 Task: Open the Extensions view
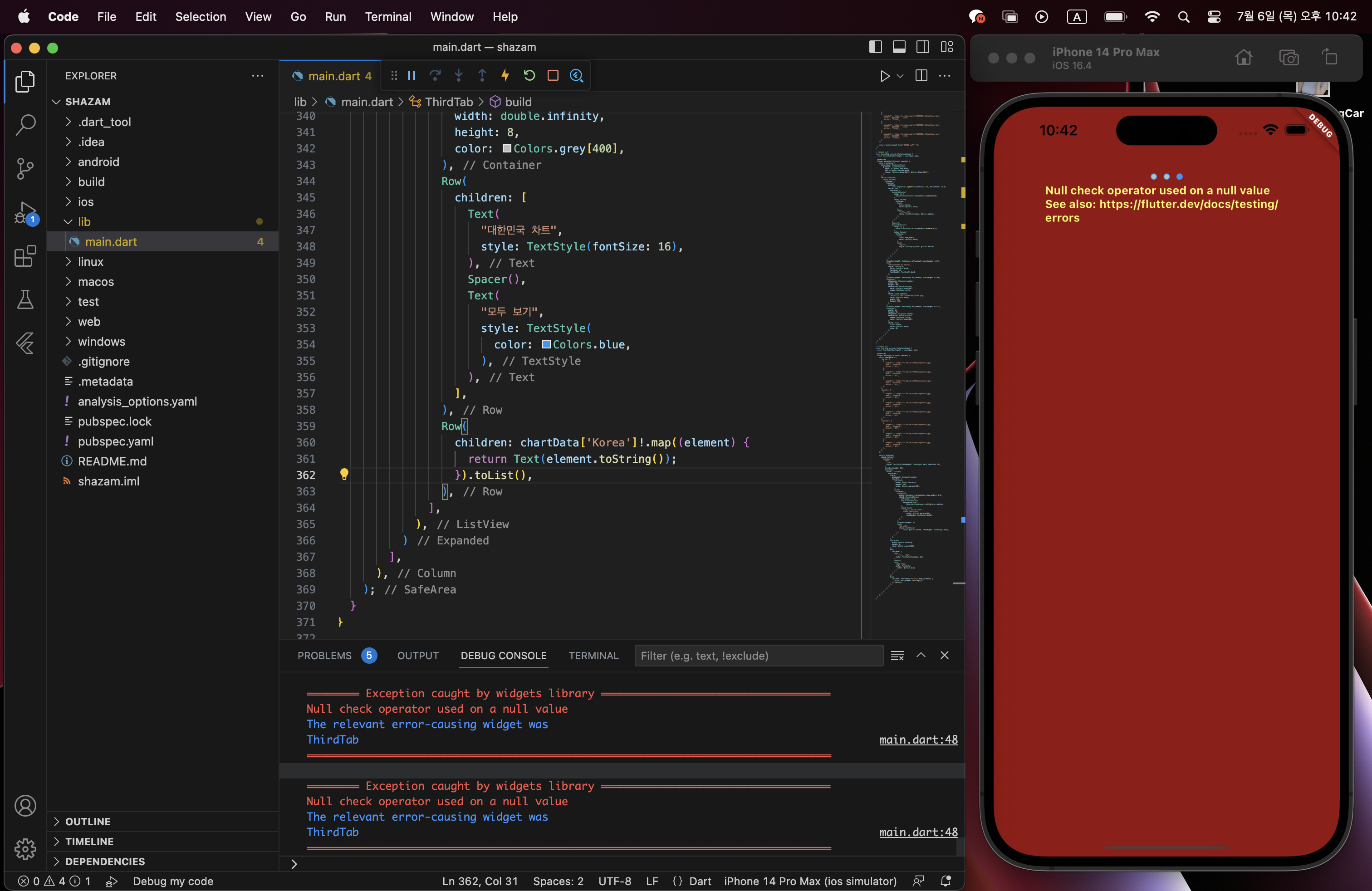[25, 256]
